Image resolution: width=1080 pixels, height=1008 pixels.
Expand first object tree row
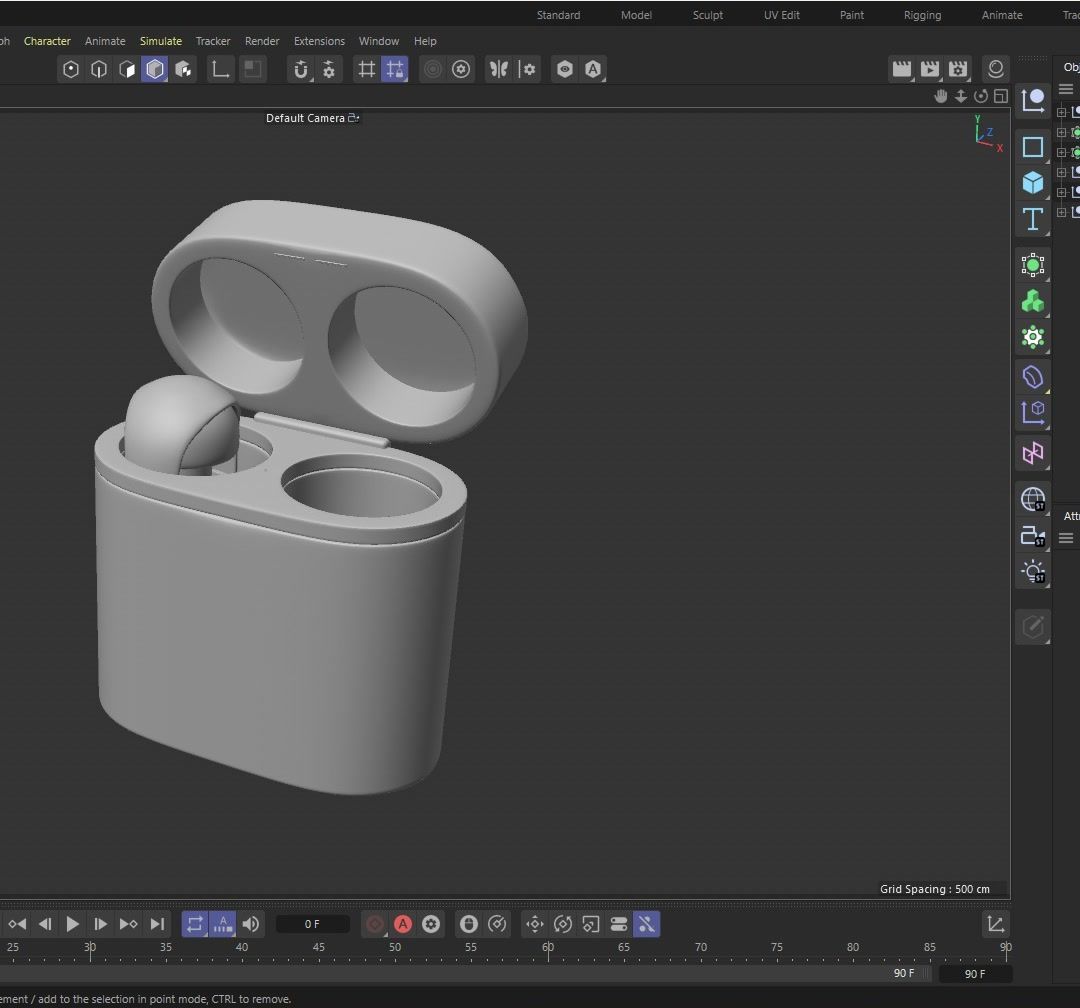(1061, 112)
